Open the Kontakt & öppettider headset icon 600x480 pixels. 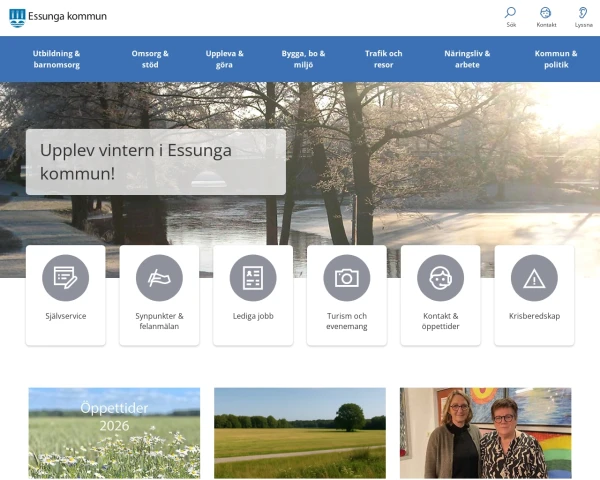click(x=440, y=278)
